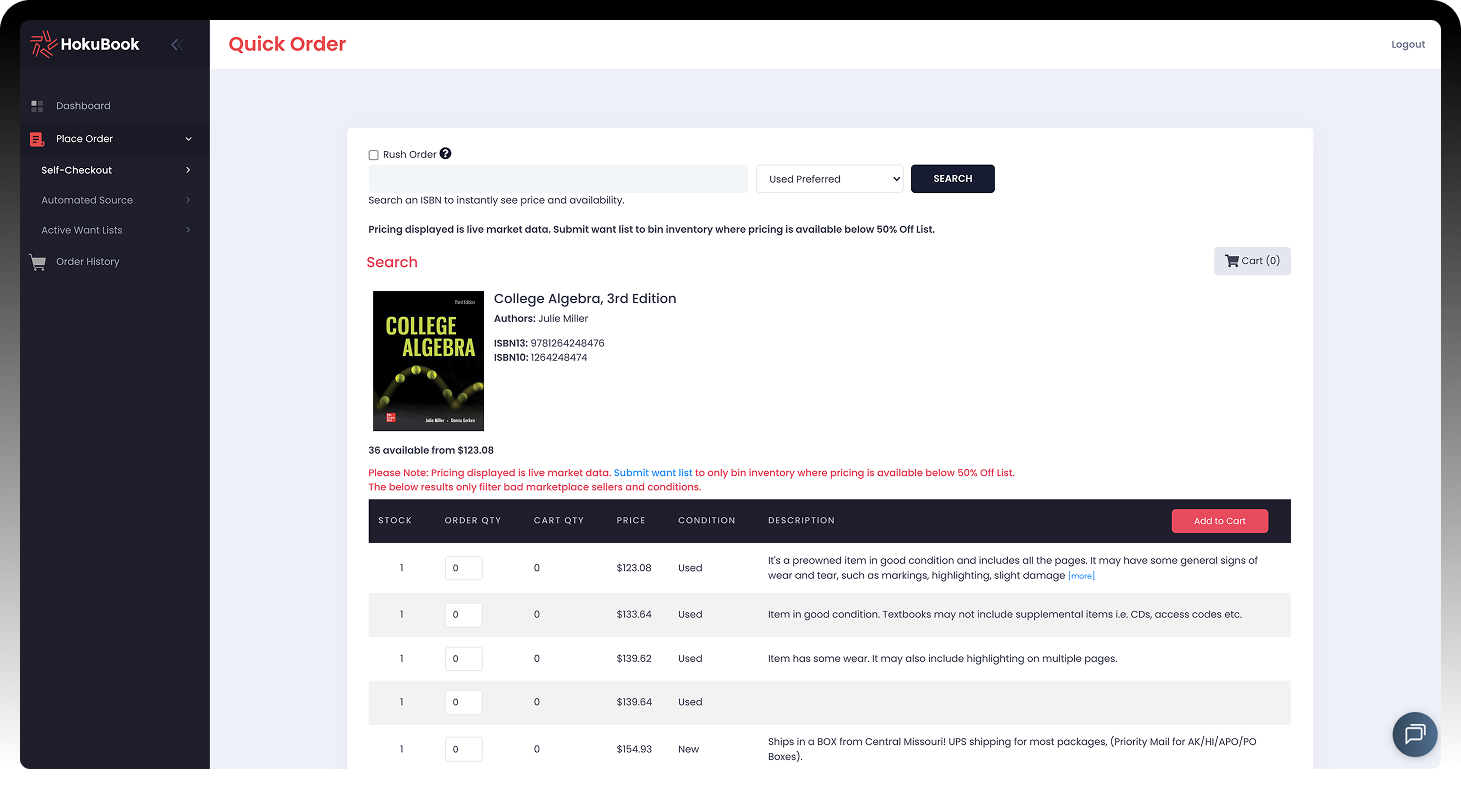Viewport: 1461px width, 789px height.
Task: Click the Submit want list link
Action: click(x=652, y=473)
